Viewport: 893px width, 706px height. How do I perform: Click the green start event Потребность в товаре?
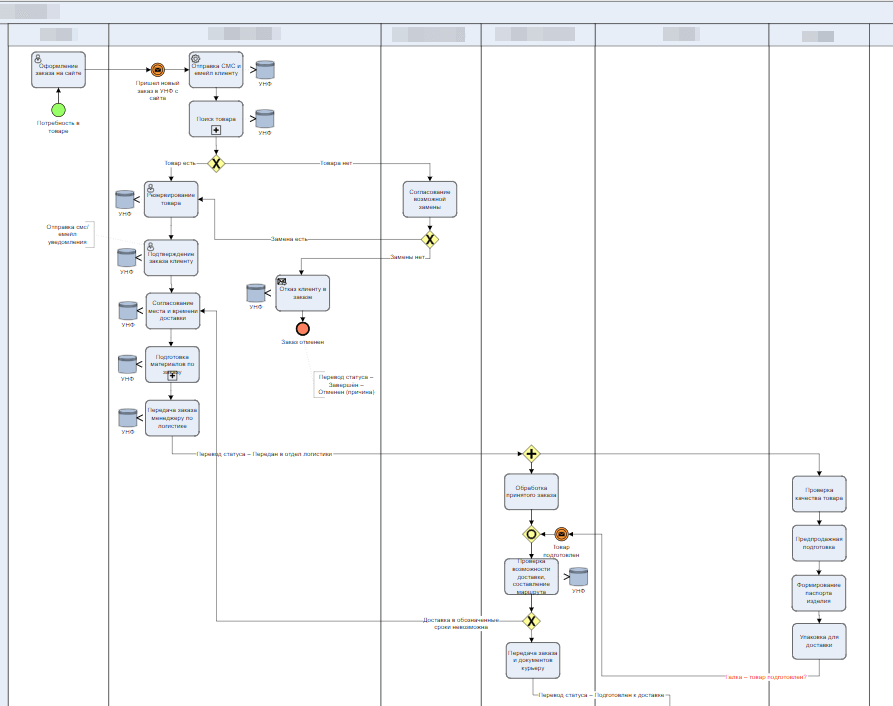[58, 109]
